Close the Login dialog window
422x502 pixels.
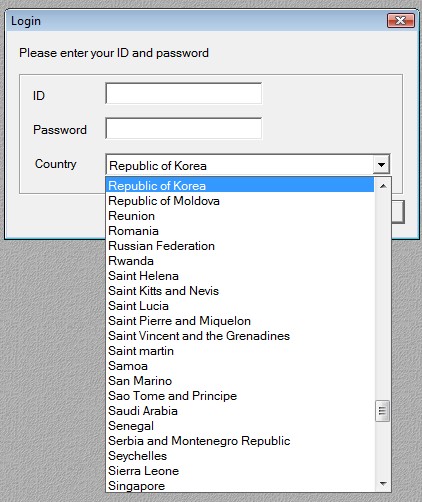401,21
